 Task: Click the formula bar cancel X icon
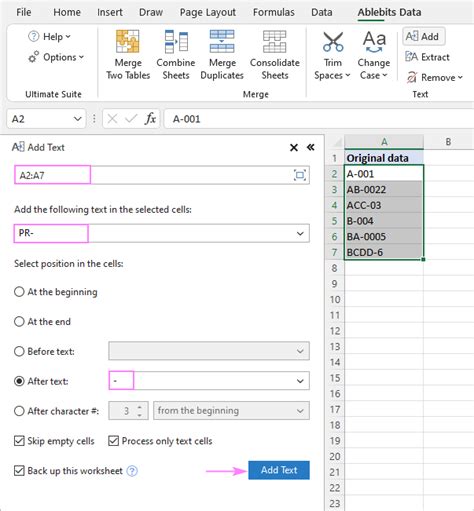112,119
